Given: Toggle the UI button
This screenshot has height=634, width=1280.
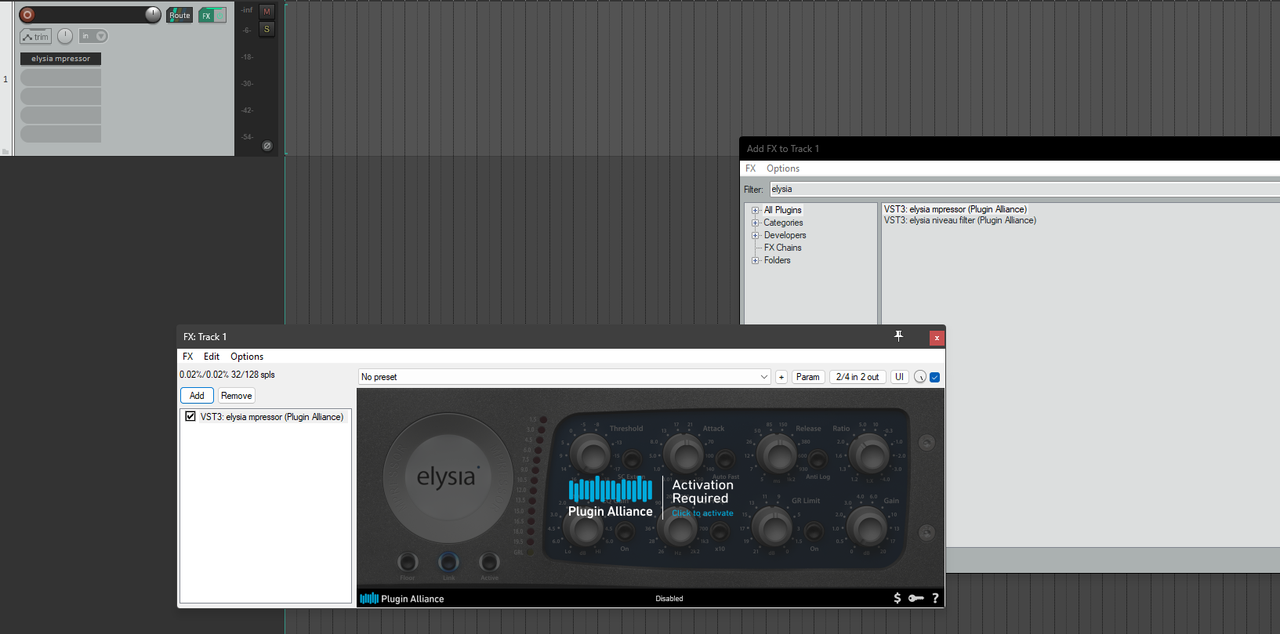Looking at the screenshot, I should (899, 377).
